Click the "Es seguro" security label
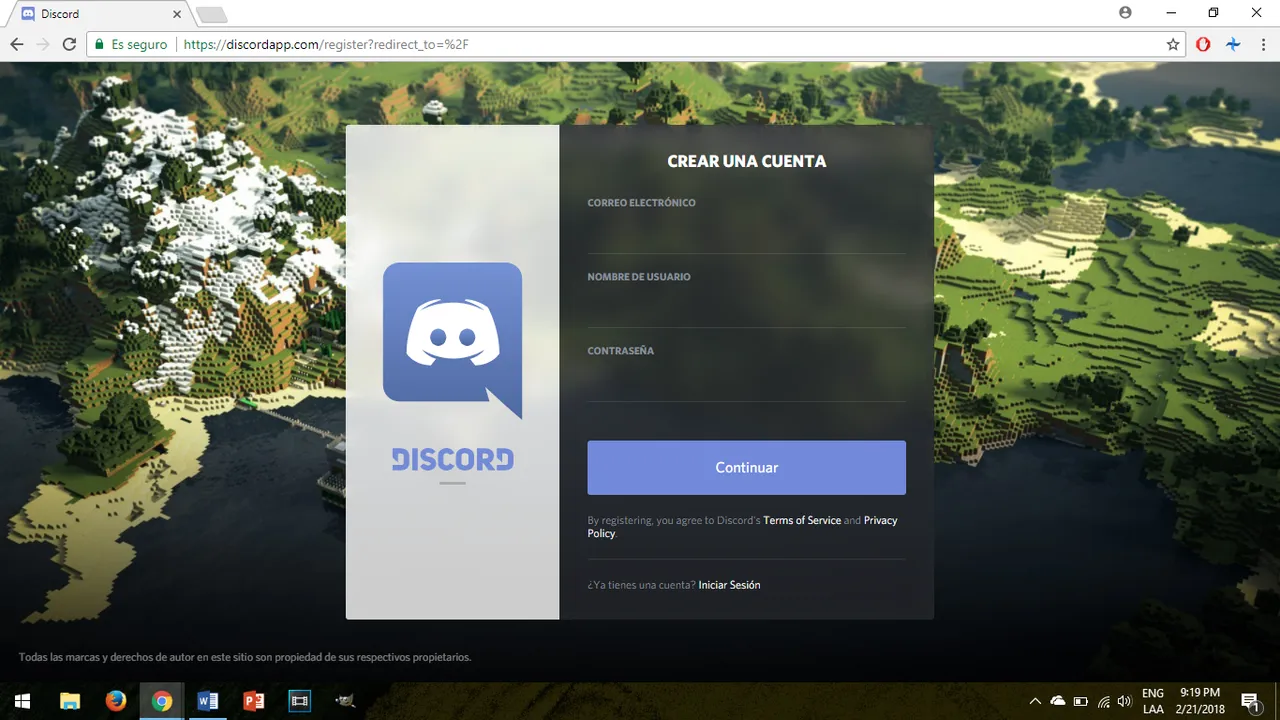The height and width of the screenshot is (720, 1280). pyautogui.click(x=139, y=45)
